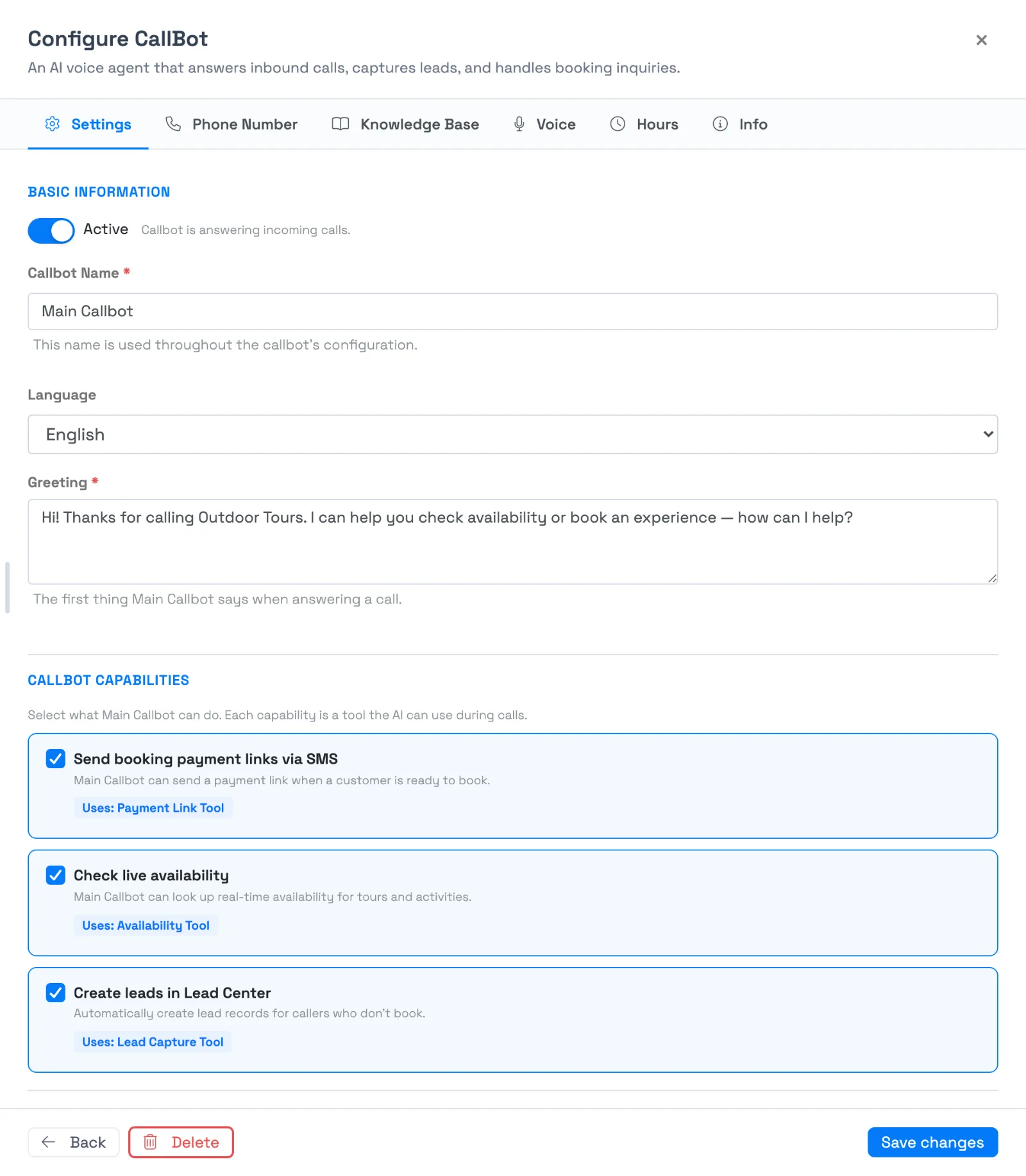Image resolution: width=1026 pixels, height=1176 pixels.
Task: Click the left-edge scrollbar thumb
Action: pyautogui.click(x=7, y=588)
